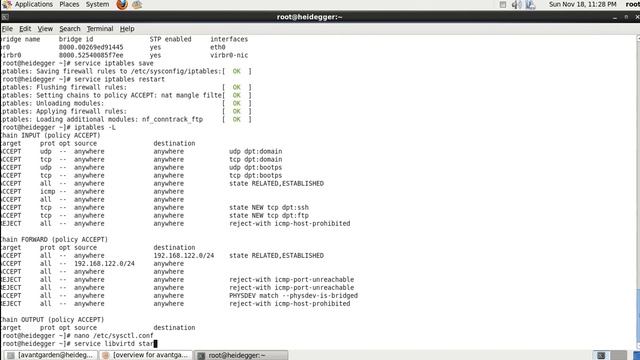Image resolution: width=640 pixels, height=360 pixels.
Task: Click the volume icon in the panel
Action: 517,4
